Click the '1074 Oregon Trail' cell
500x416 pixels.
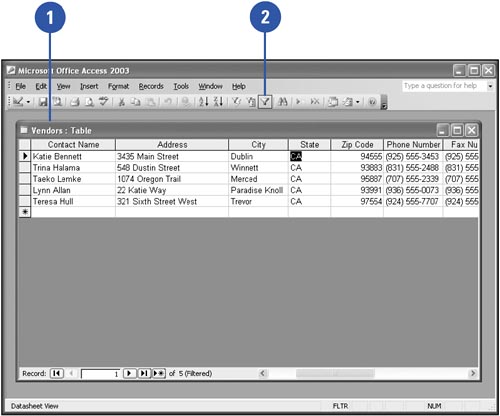point(172,179)
